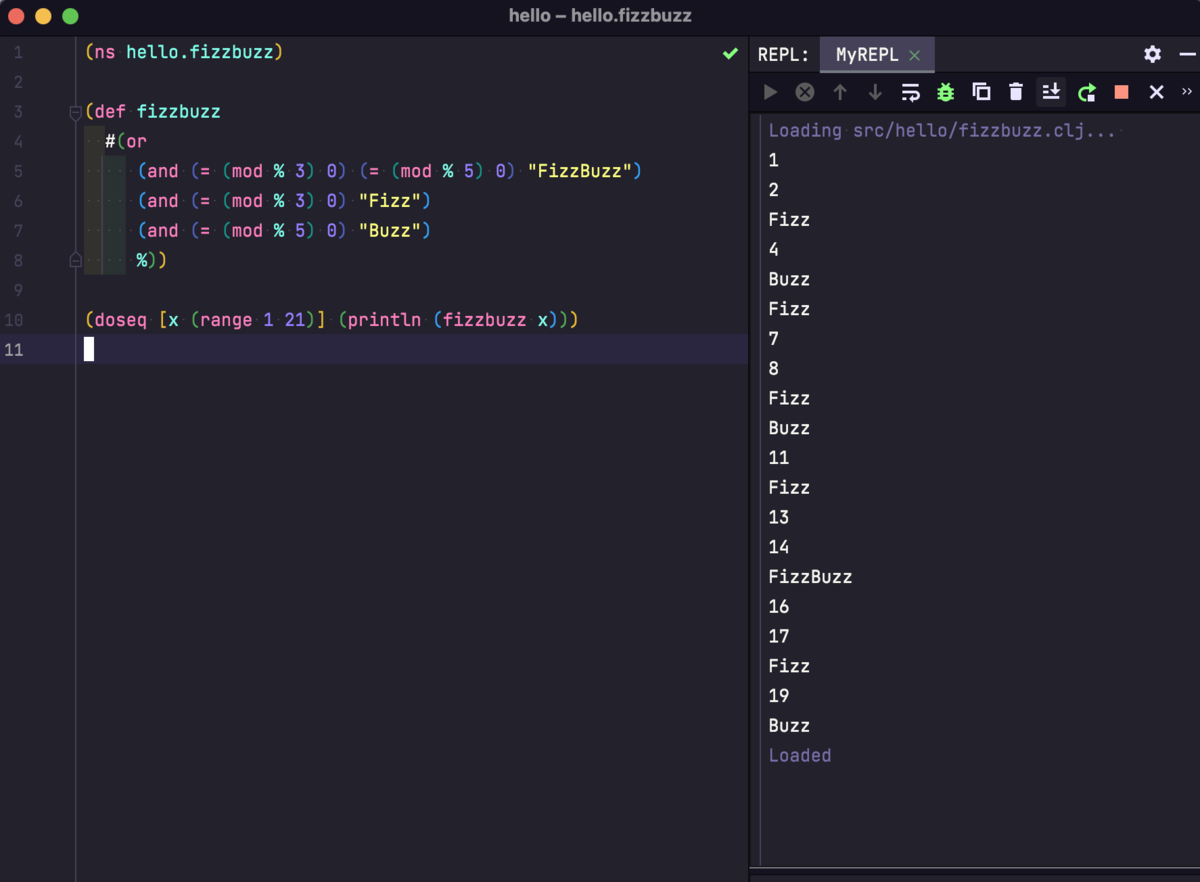This screenshot has width=1200, height=882.
Task: Start the debugger with the green bug icon
Action: tap(945, 92)
